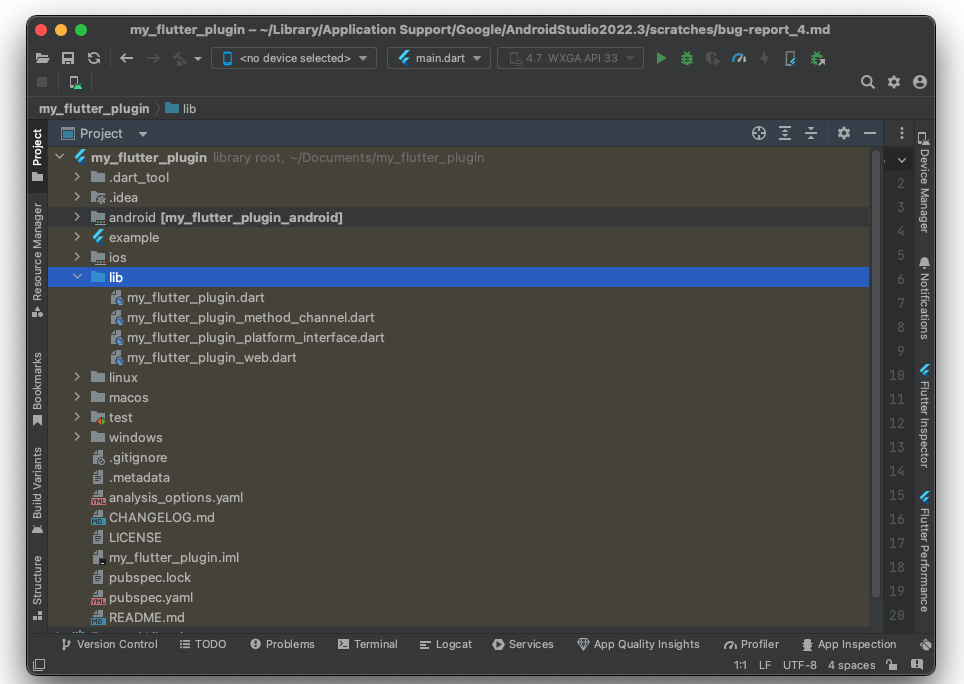
Task: Click the Sync/refresh icon in toolbar
Action: coord(94,59)
